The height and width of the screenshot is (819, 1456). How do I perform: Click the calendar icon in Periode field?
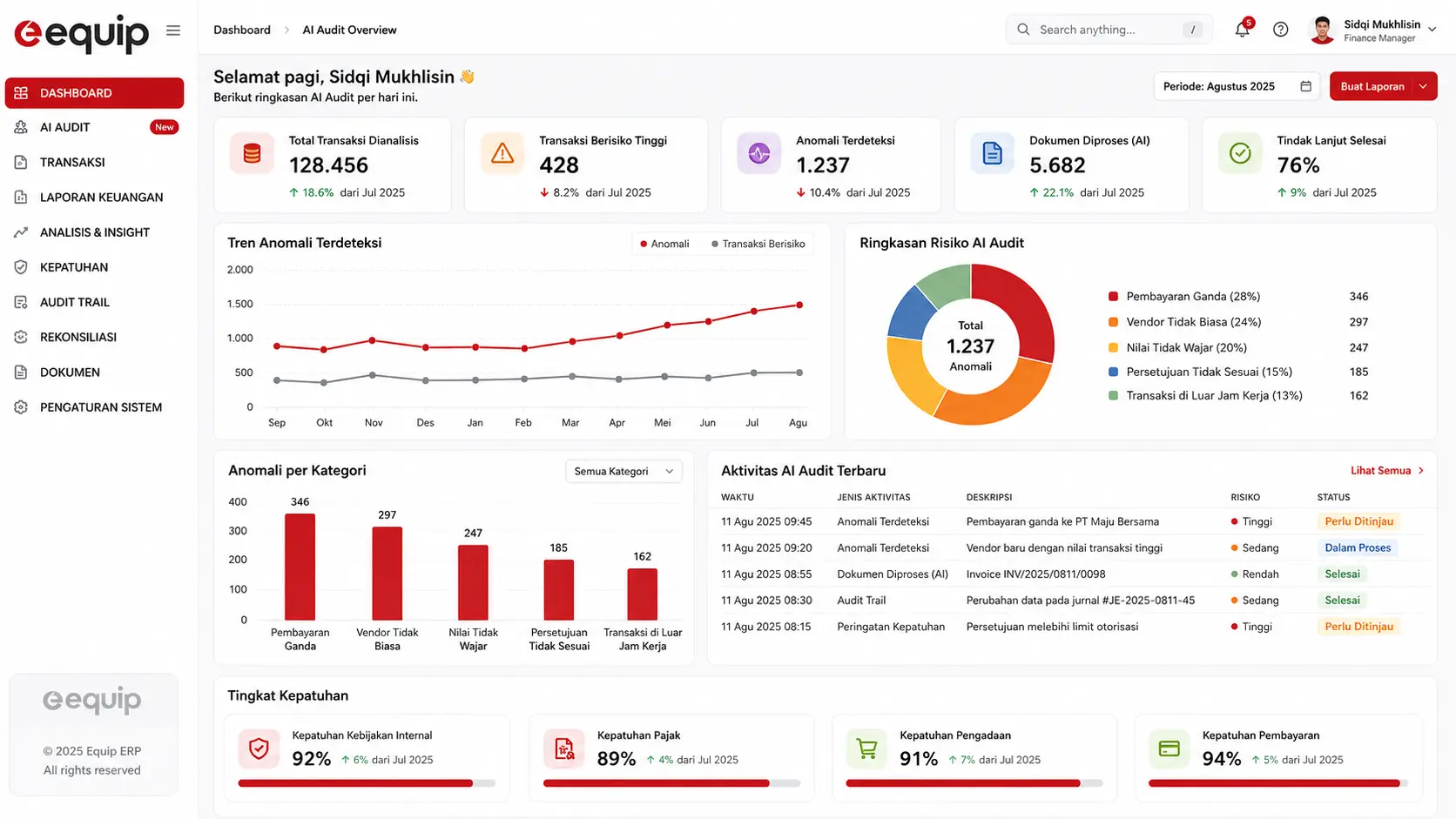point(1305,86)
